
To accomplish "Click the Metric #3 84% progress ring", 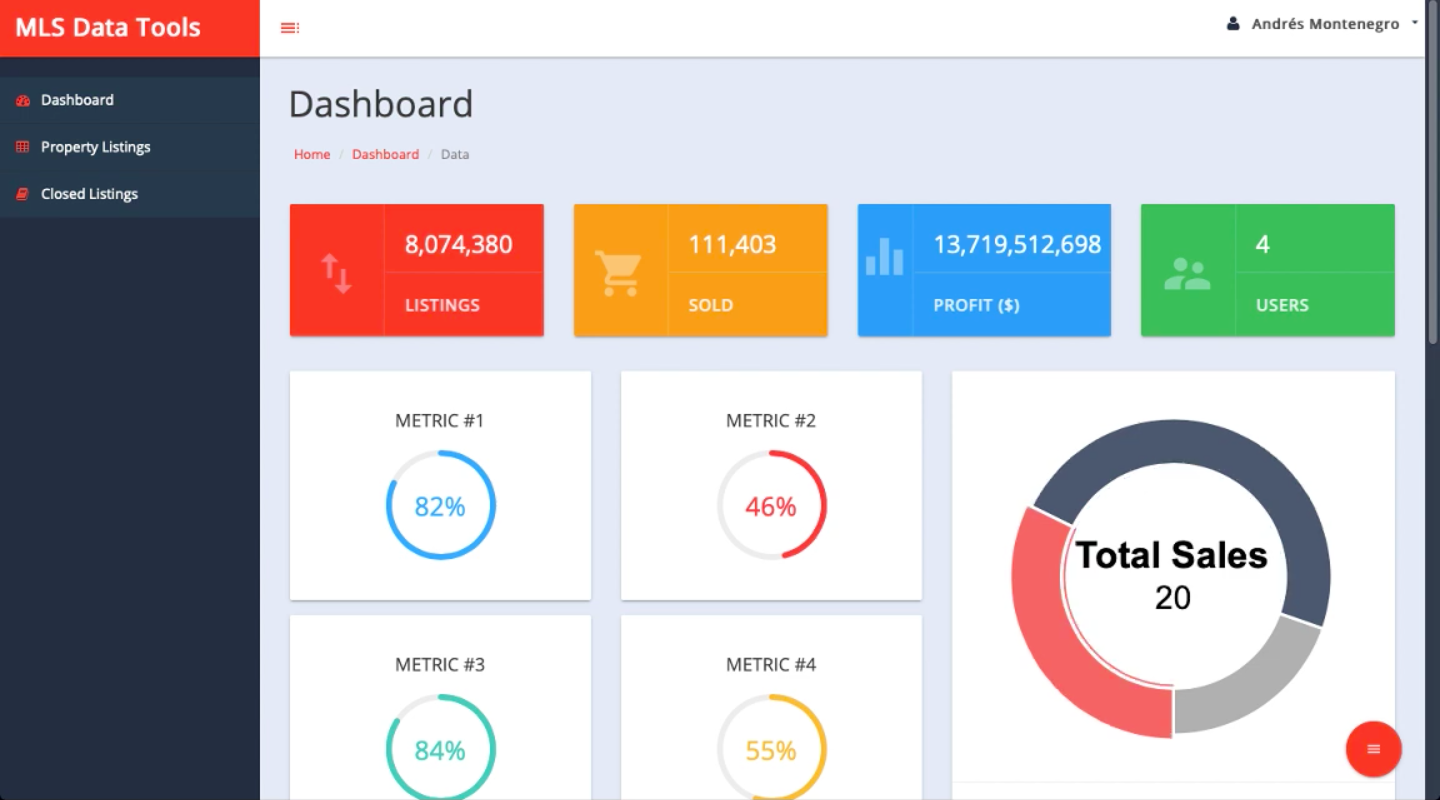I will tap(440, 749).
